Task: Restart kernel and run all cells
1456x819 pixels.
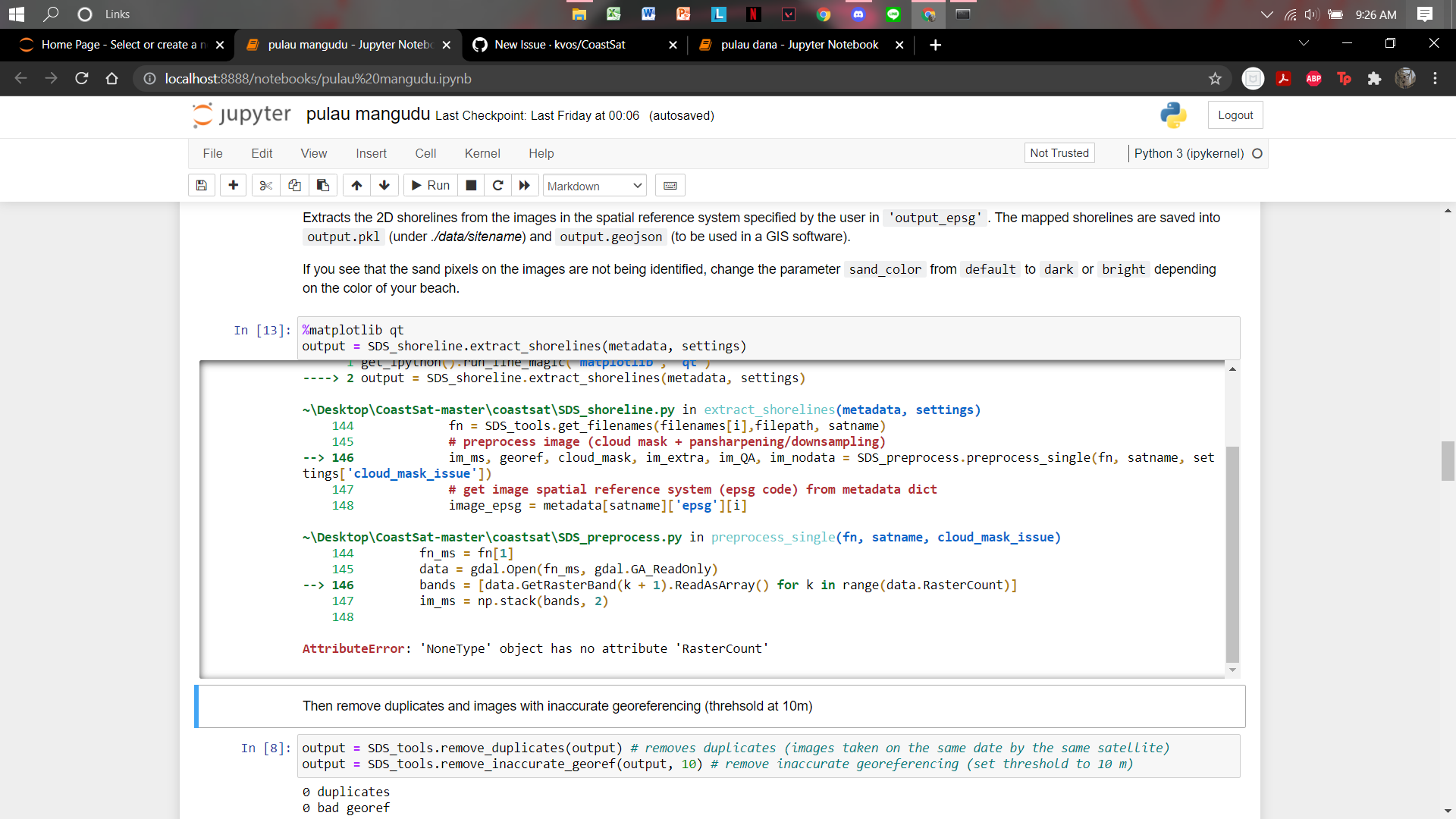Action: click(x=525, y=185)
